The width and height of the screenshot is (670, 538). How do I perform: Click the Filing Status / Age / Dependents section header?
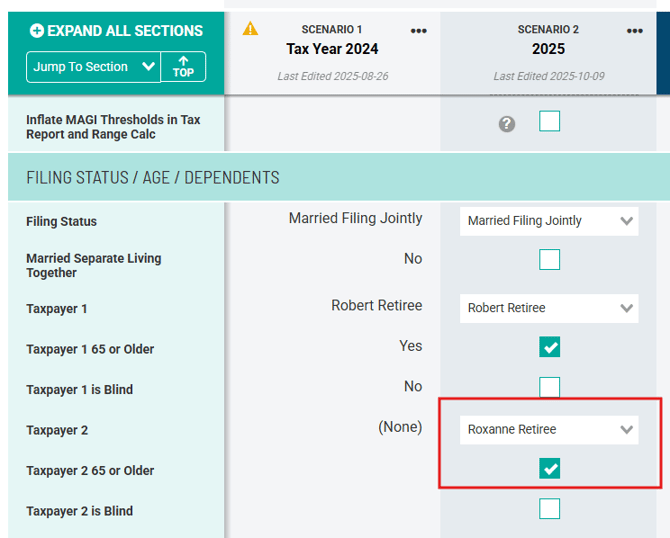(153, 178)
